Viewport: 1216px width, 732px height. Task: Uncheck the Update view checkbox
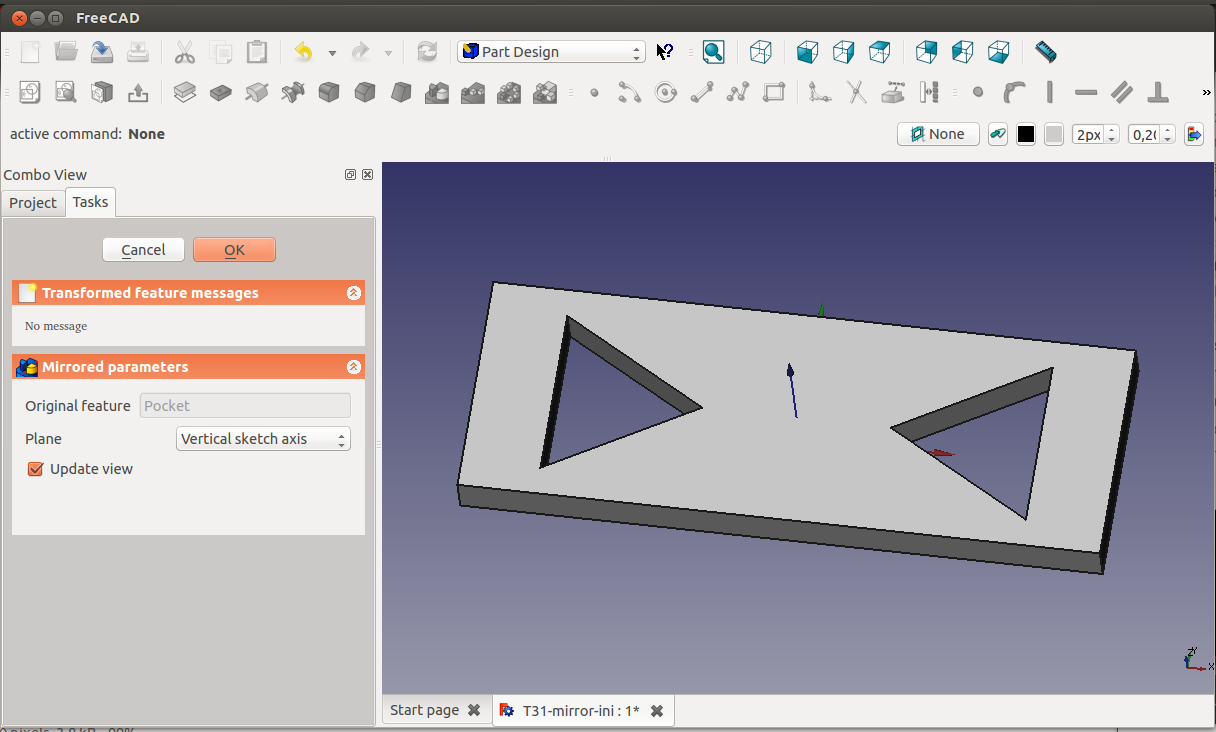click(x=36, y=469)
